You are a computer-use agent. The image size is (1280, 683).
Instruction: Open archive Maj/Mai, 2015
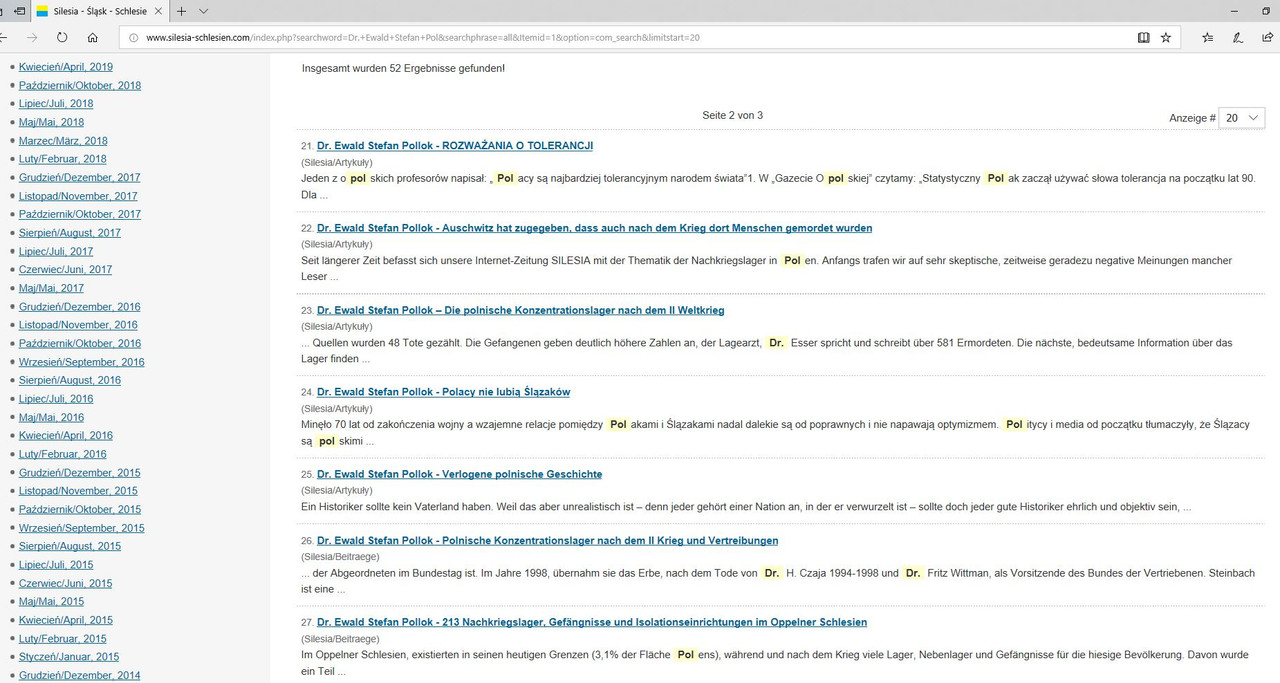click(51, 602)
